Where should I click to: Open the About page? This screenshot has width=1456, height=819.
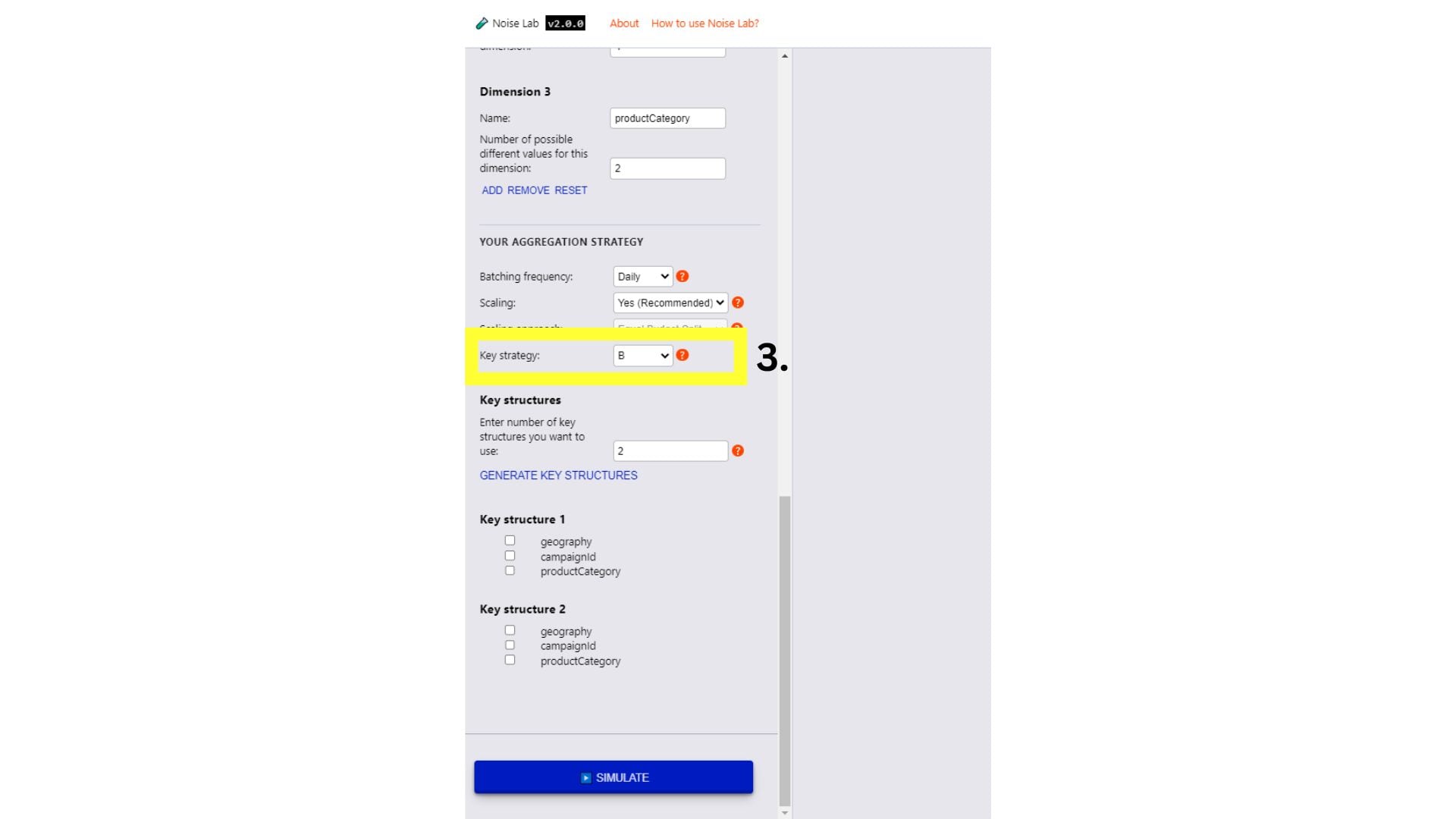(x=622, y=22)
